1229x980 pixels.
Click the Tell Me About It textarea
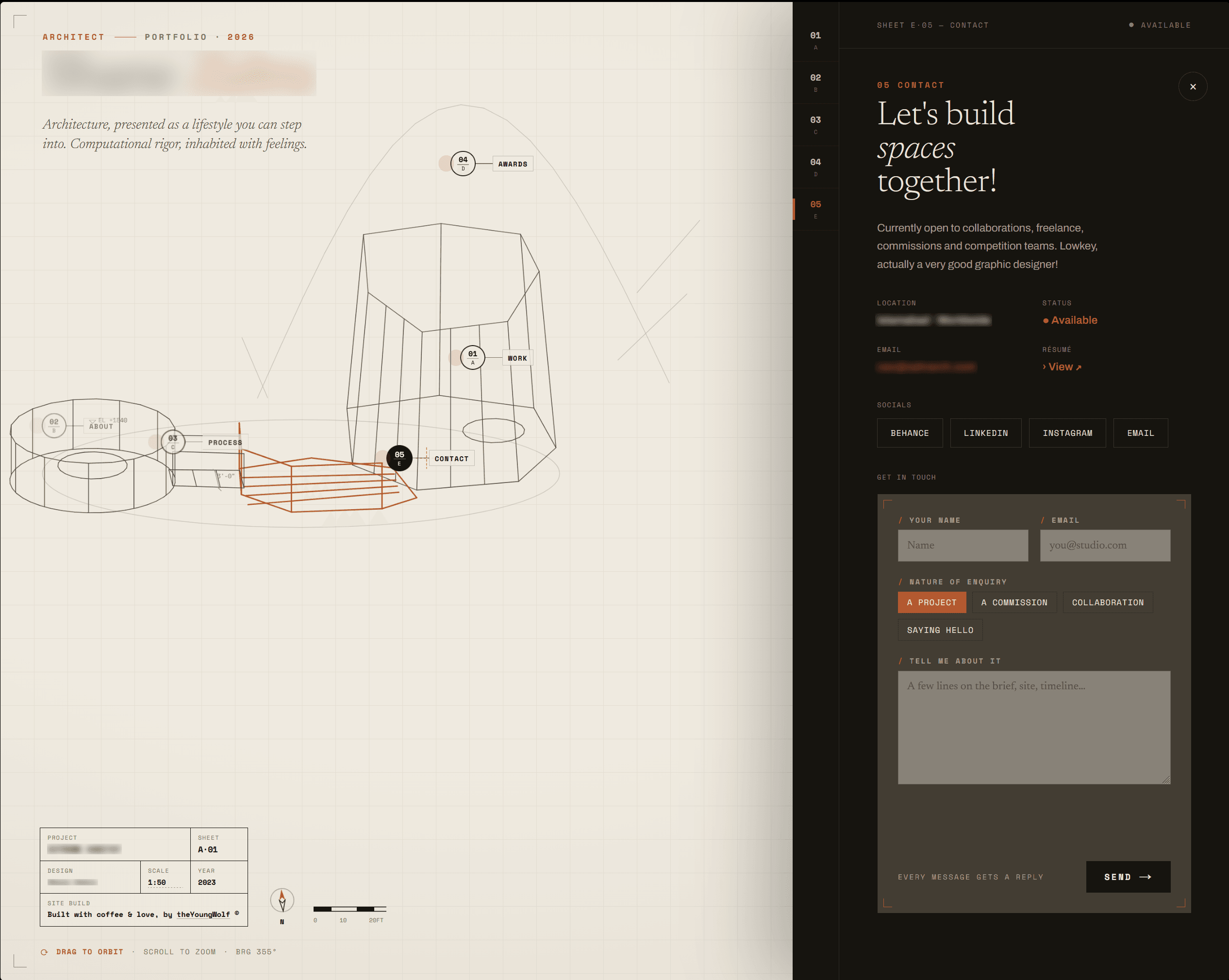tap(1034, 727)
